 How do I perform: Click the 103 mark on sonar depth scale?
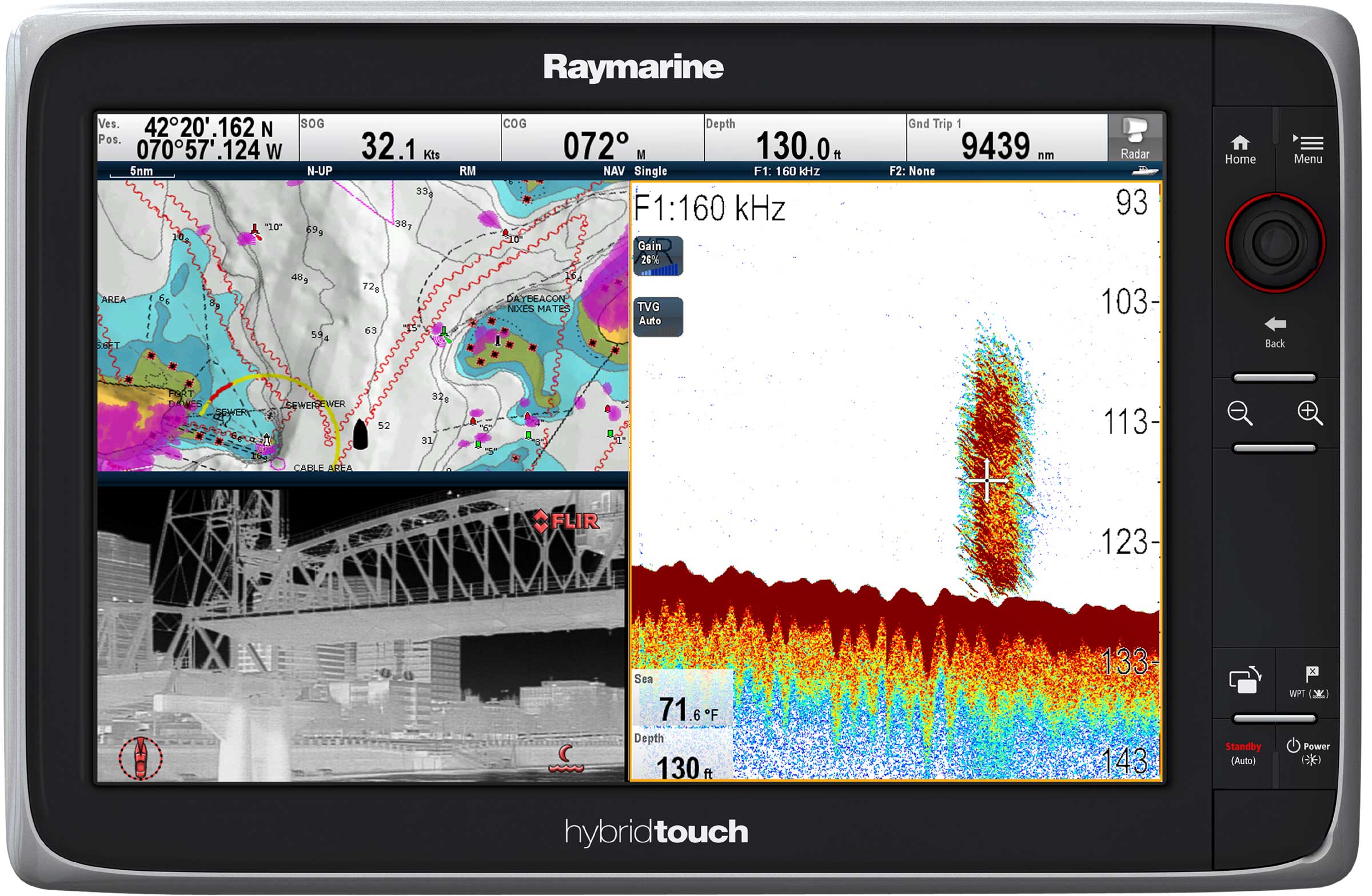pyautogui.click(x=1124, y=301)
